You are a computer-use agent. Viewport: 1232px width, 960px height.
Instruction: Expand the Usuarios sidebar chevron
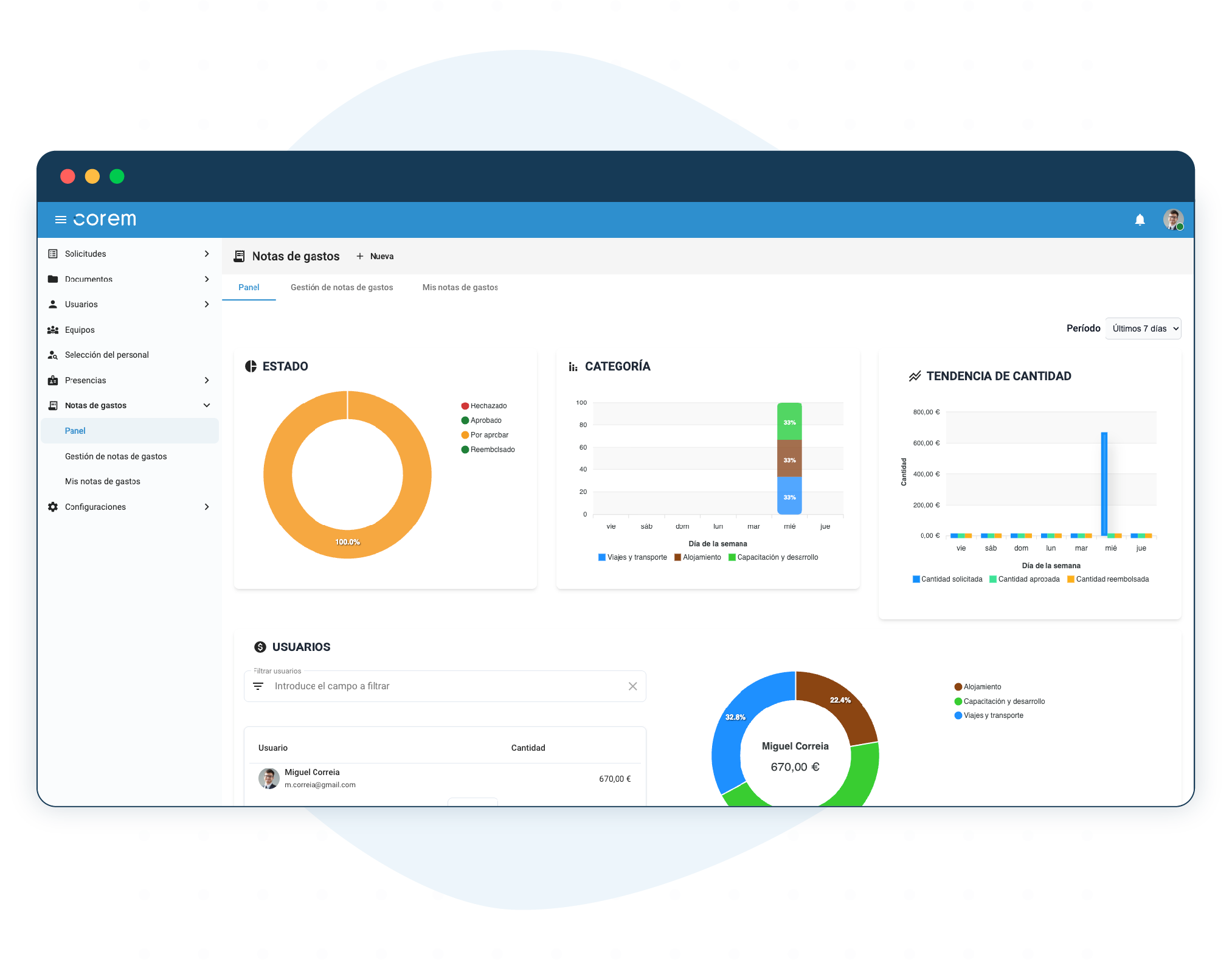pyautogui.click(x=207, y=304)
